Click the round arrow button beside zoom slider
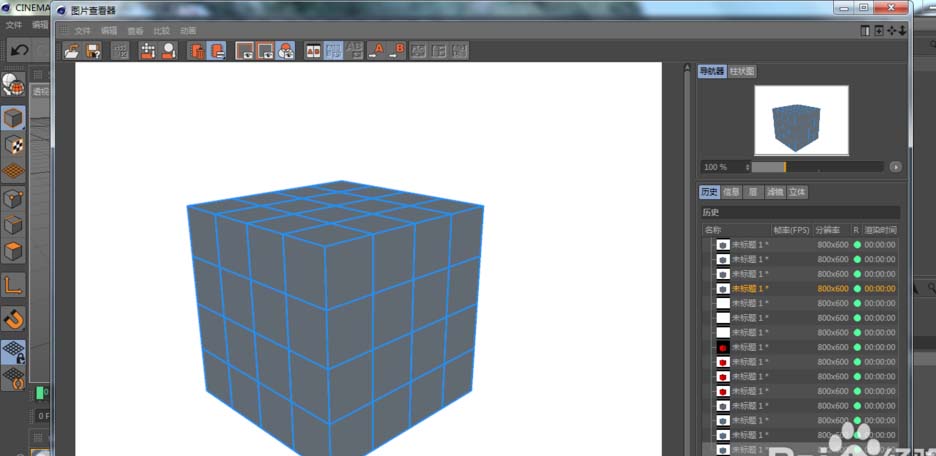 click(x=895, y=167)
